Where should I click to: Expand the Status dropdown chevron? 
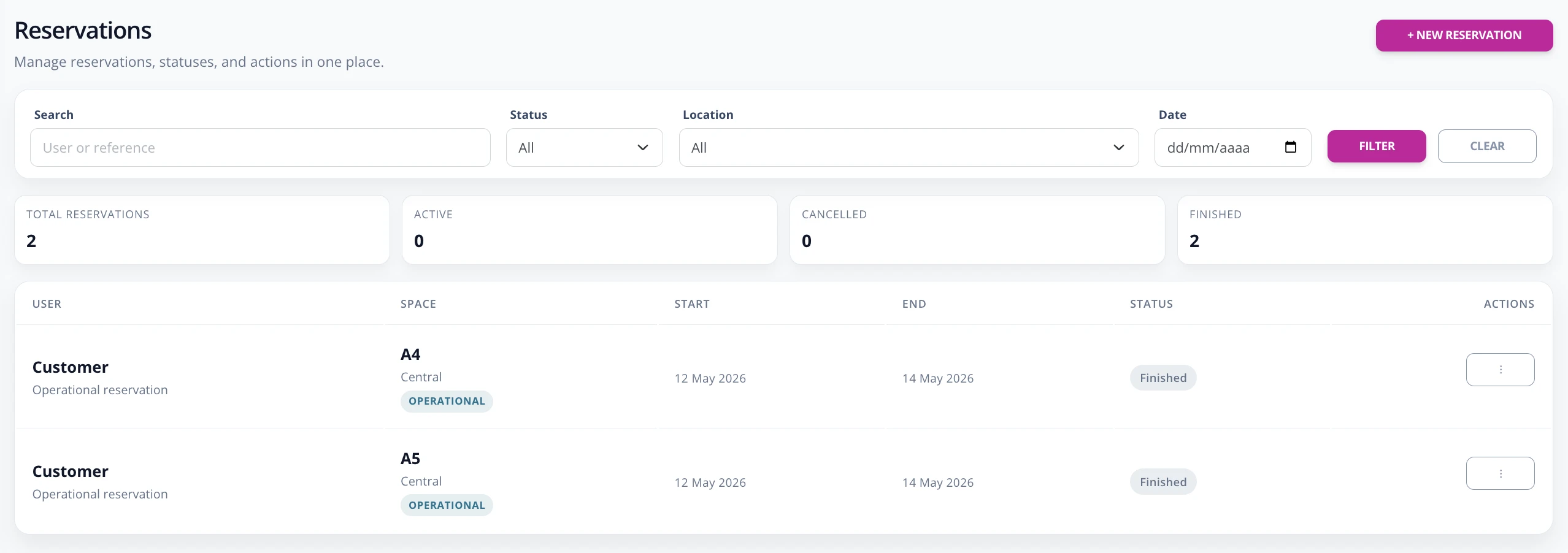point(642,148)
